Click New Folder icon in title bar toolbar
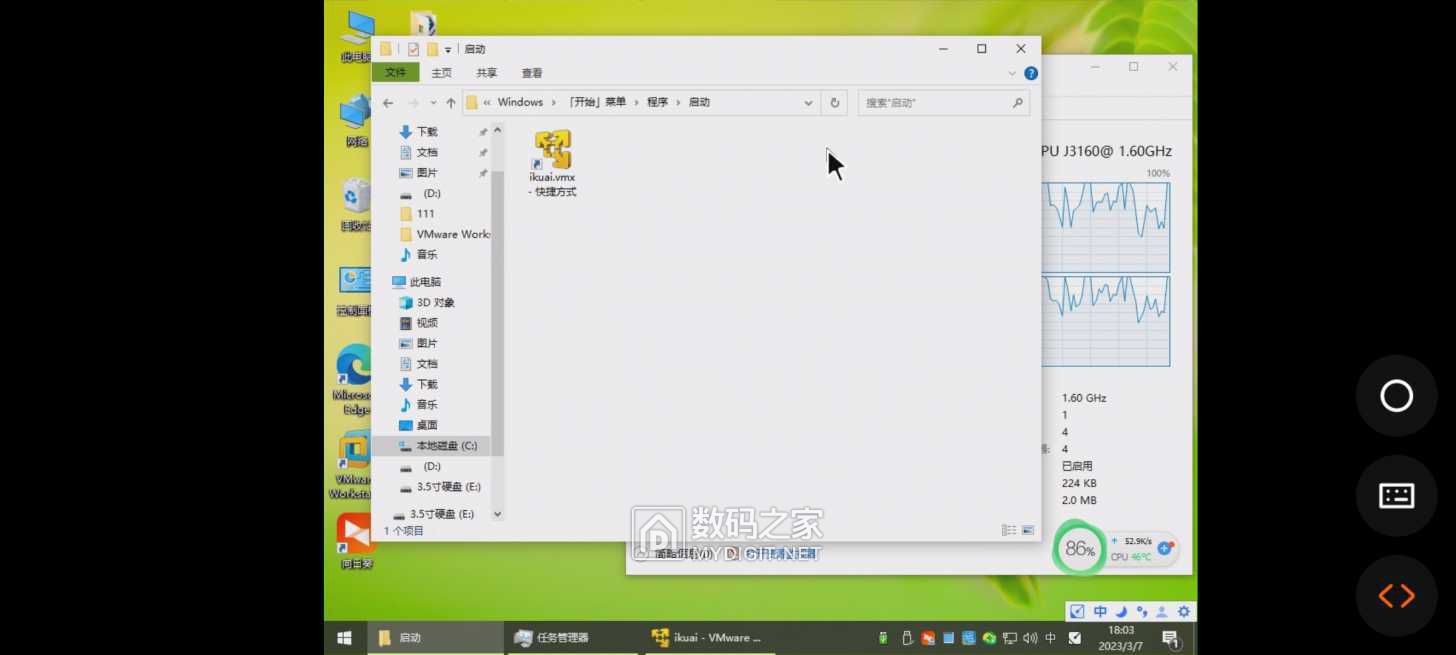 (x=432, y=49)
